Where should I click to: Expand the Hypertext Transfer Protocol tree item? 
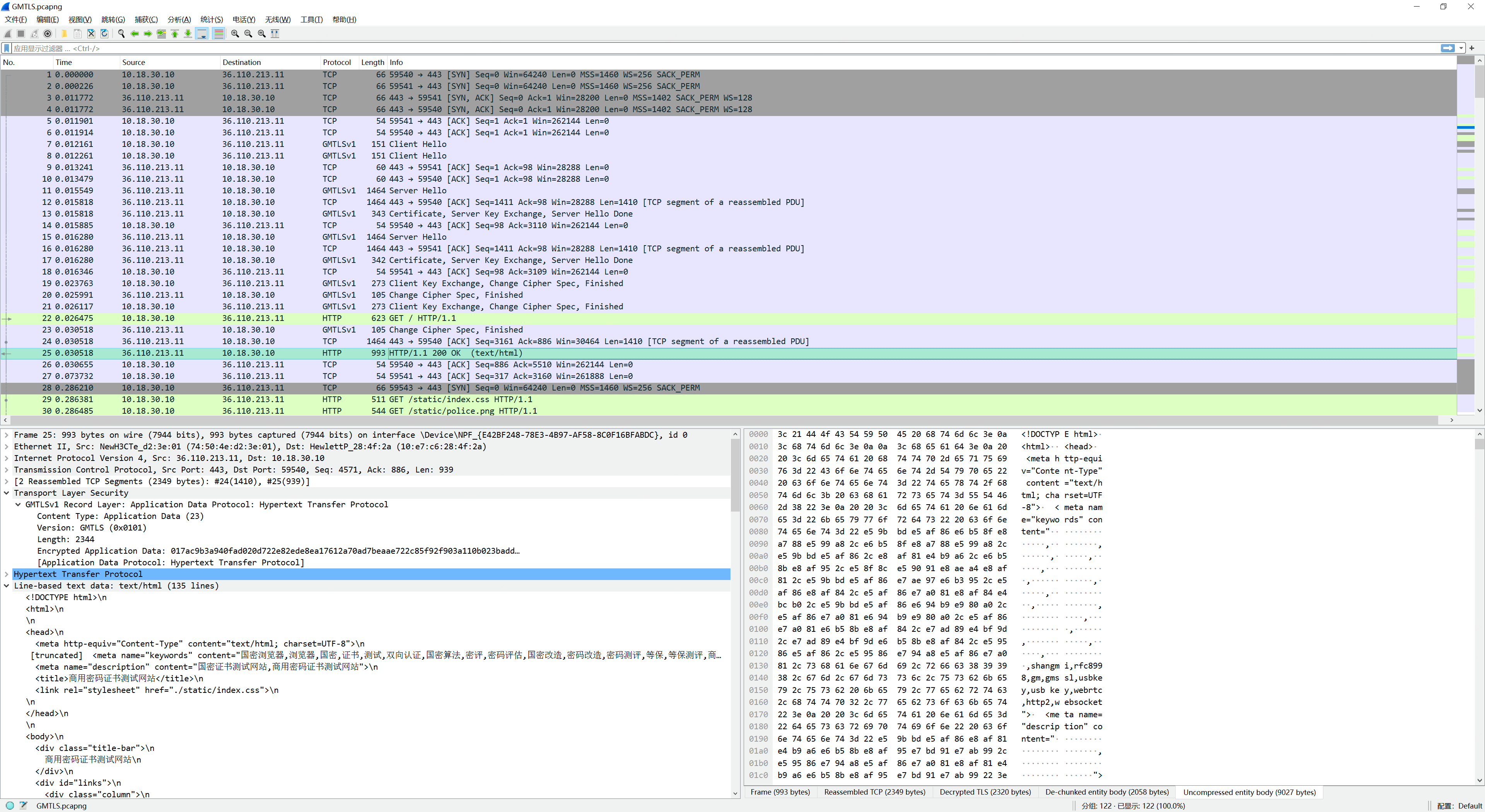[x=6, y=574]
